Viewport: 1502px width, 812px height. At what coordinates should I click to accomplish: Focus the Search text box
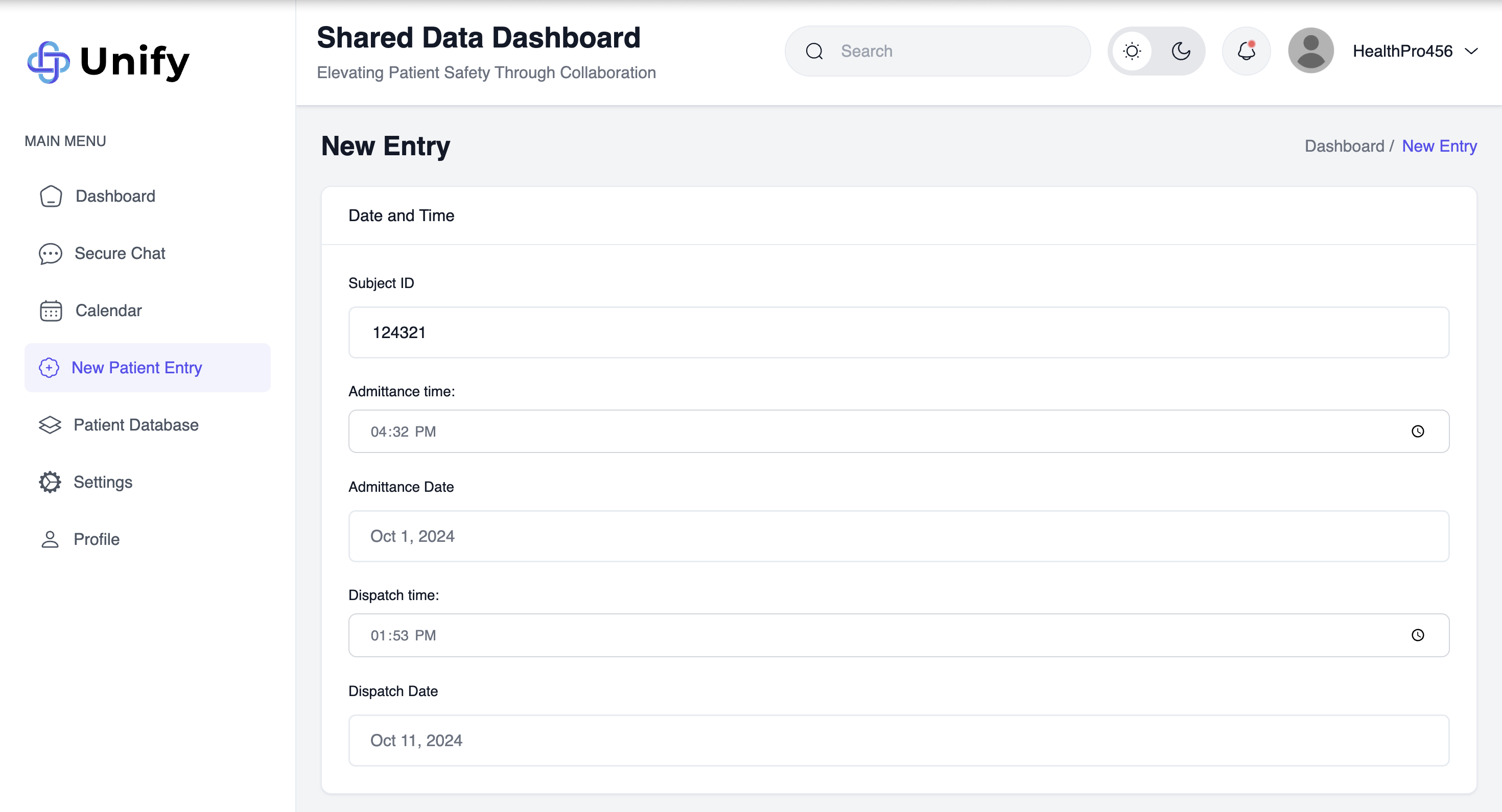pos(956,51)
